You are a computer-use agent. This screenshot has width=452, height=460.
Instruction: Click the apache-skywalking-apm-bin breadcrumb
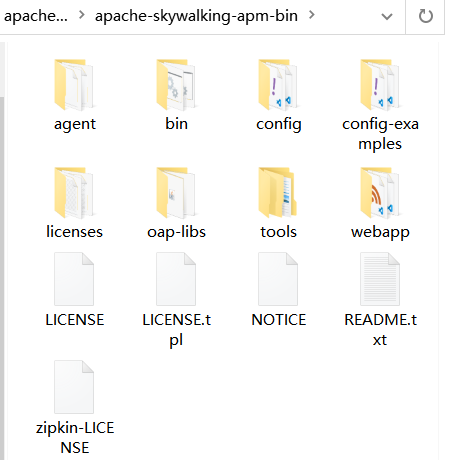point(196,16)
